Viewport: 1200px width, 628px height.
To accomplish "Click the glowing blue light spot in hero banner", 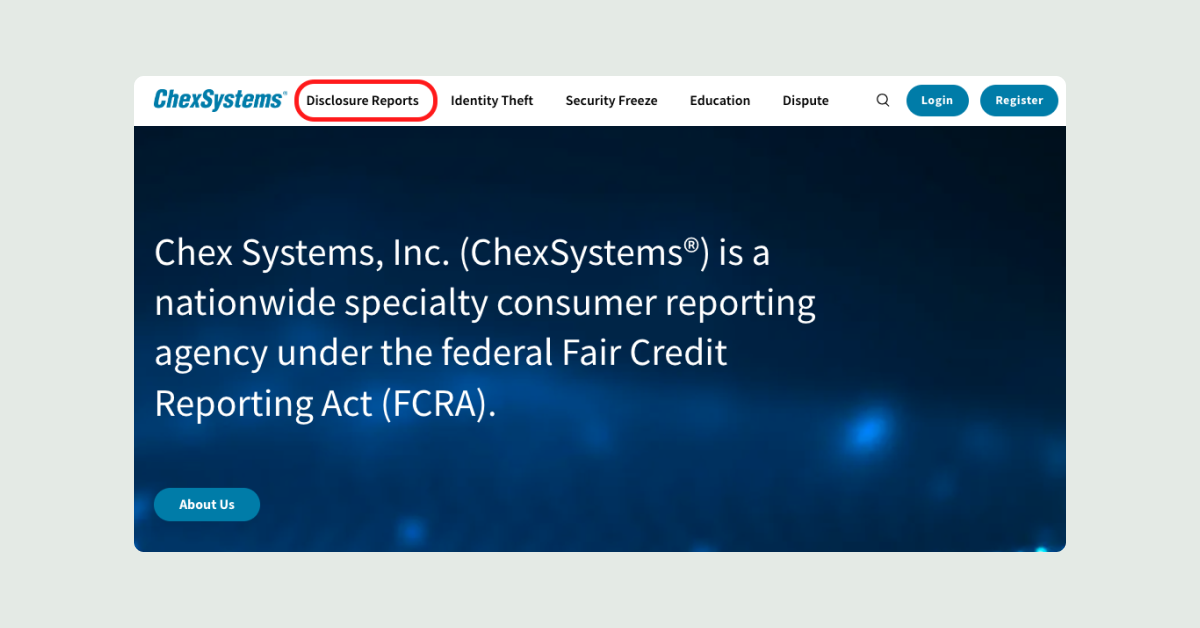I will pyautogui.click(x=862, y=432).
